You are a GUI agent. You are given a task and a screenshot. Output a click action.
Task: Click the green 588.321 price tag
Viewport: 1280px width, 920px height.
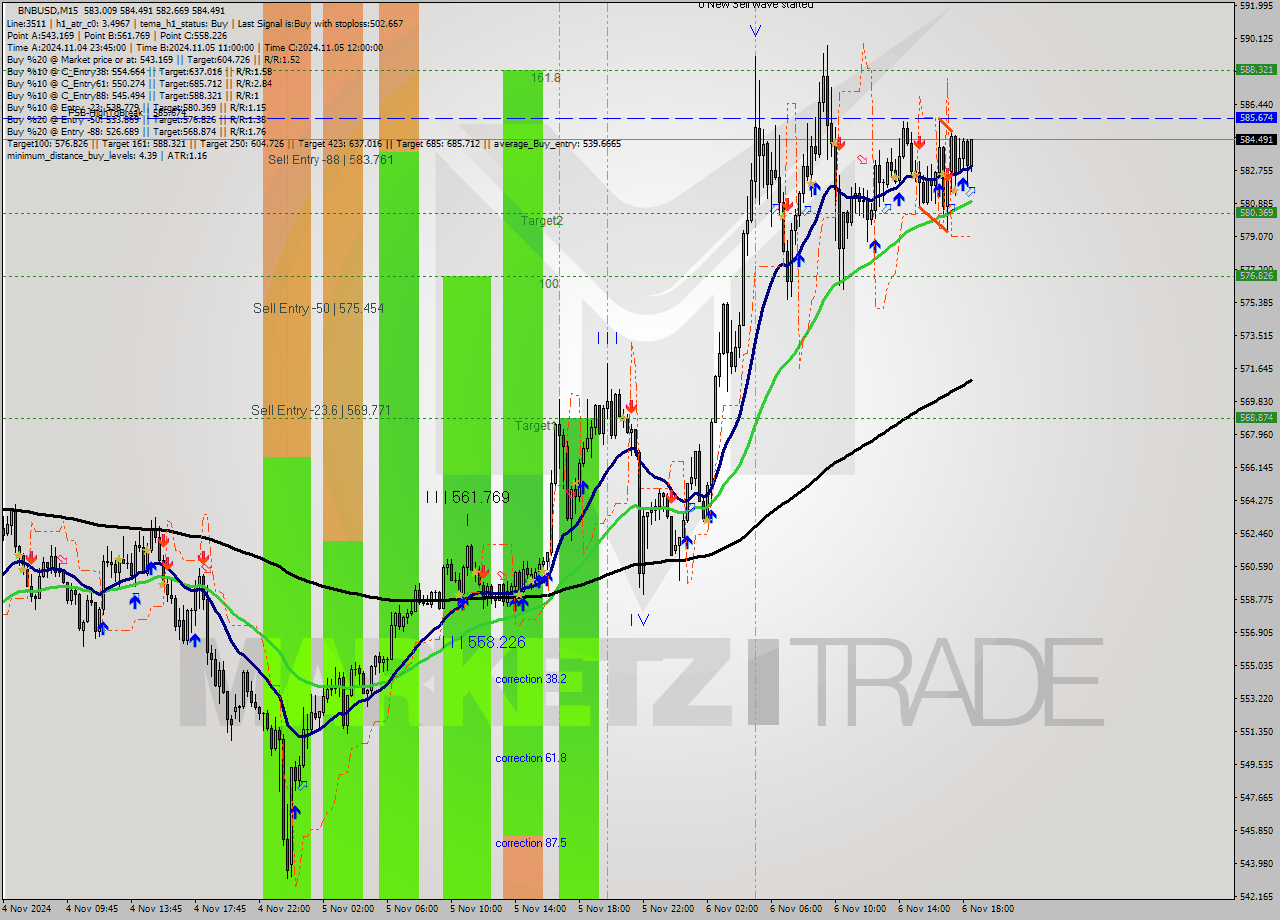pyautogui.click(x=1256, y=70)
